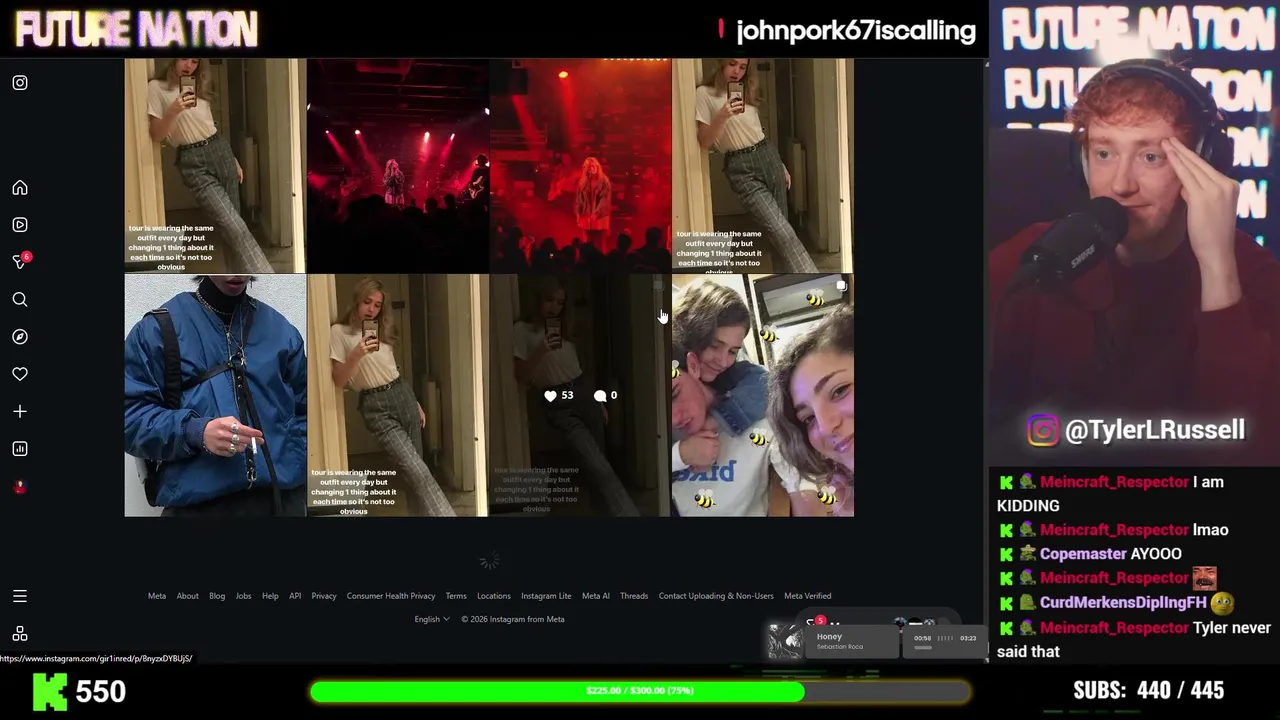The width and height of the screenshot is (1280, 720).
Task: Open mirror selfie post above the bee selfie
Action: 763,165
